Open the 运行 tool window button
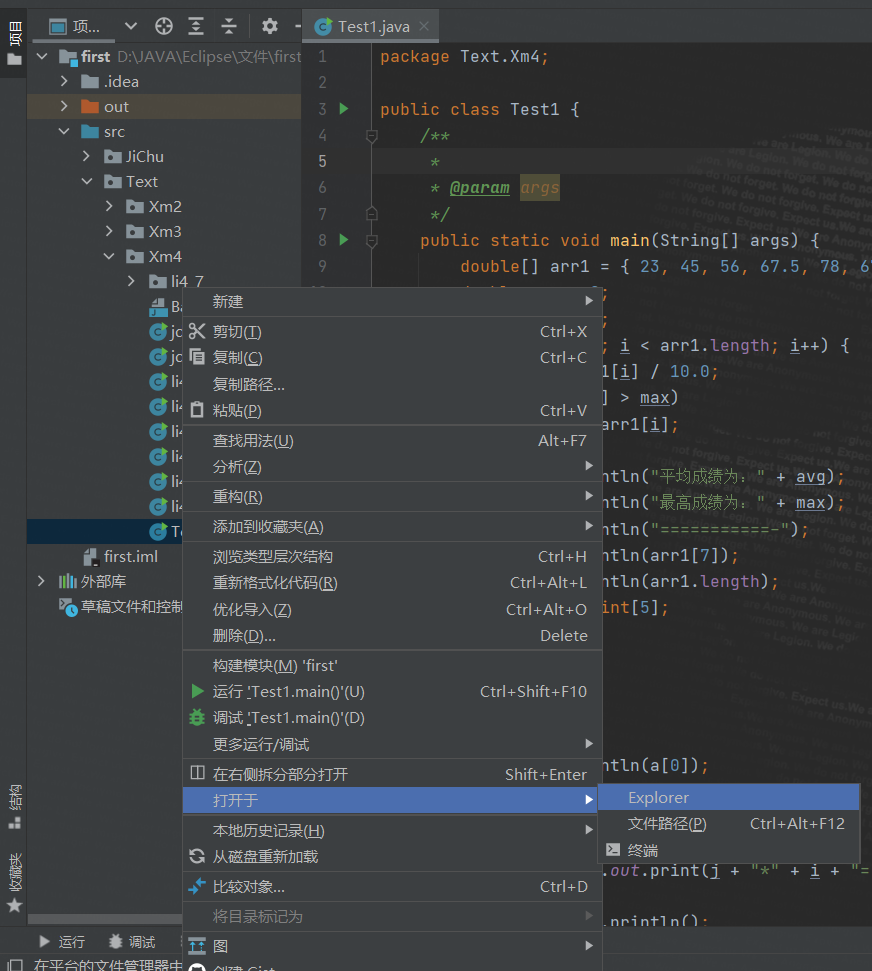 (62, 941)
